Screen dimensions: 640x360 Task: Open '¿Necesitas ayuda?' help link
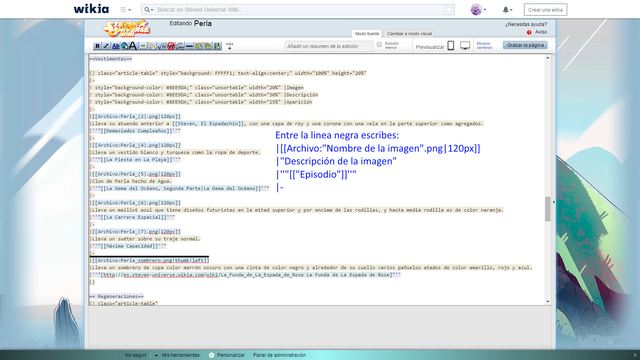point(526,24)
